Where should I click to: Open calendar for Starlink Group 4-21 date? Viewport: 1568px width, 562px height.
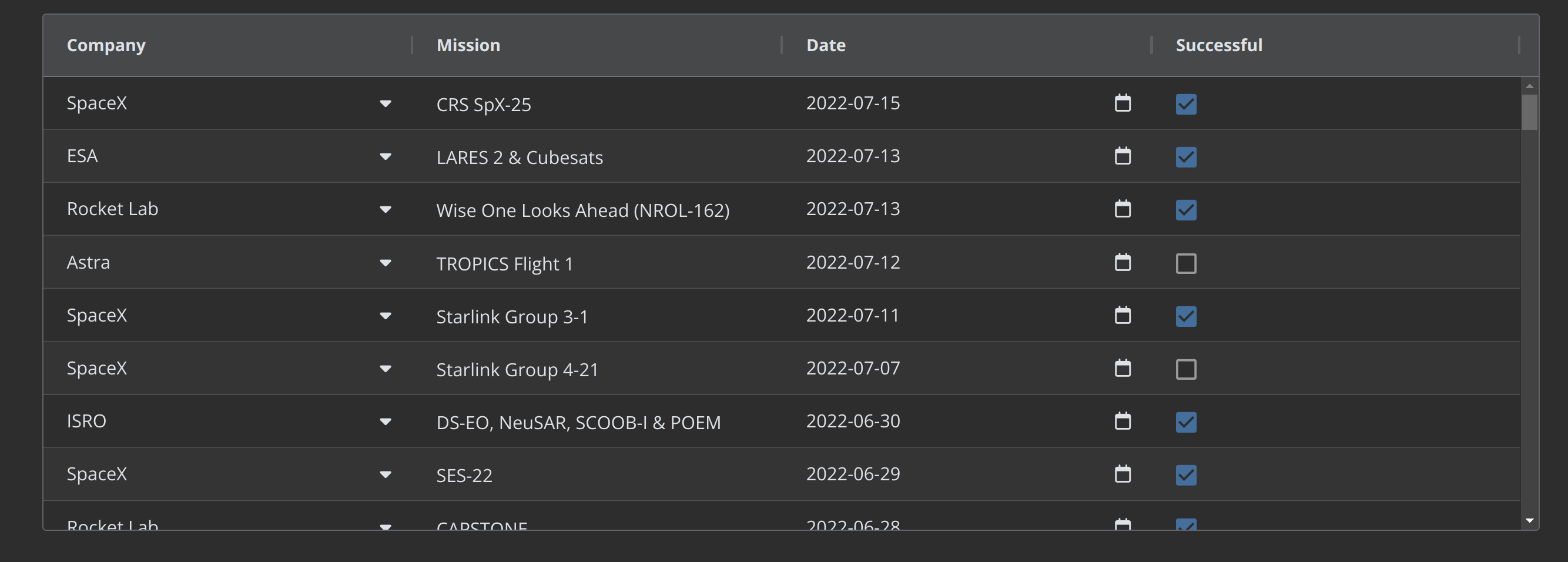tap(1123, 369)
